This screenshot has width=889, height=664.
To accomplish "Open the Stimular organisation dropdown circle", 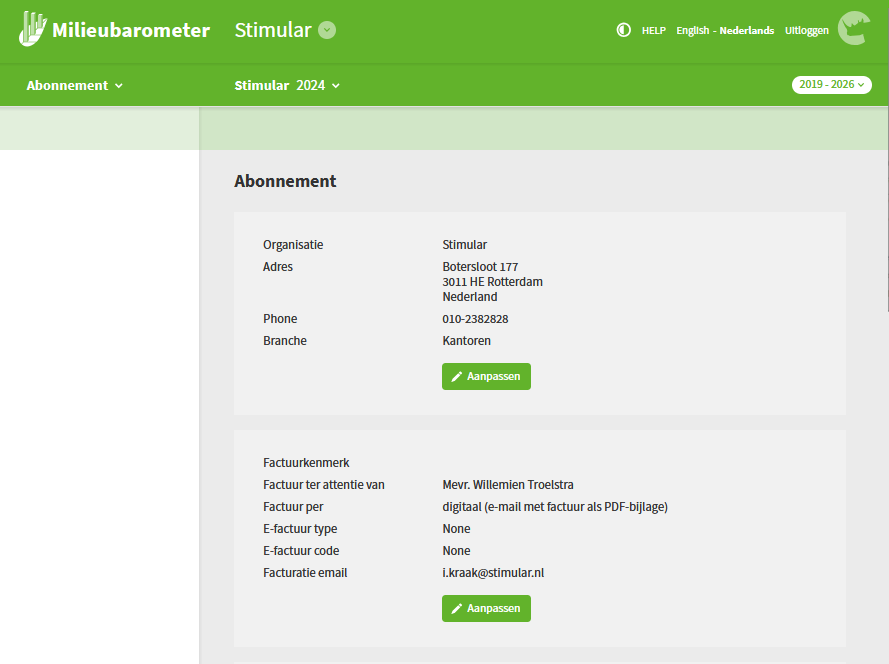I will pos(327,30).
